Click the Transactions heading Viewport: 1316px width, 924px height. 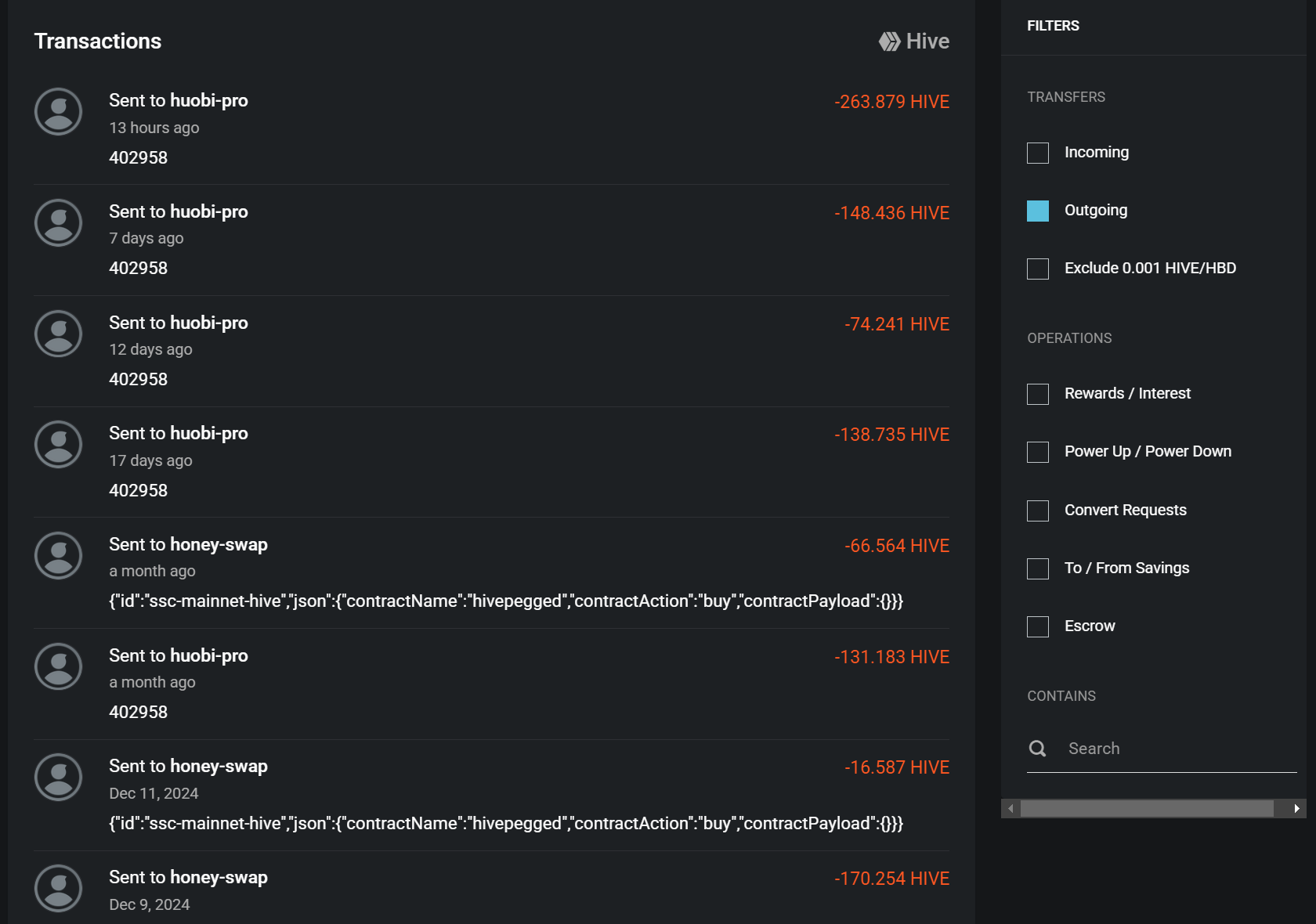click(x=98, y=42)
